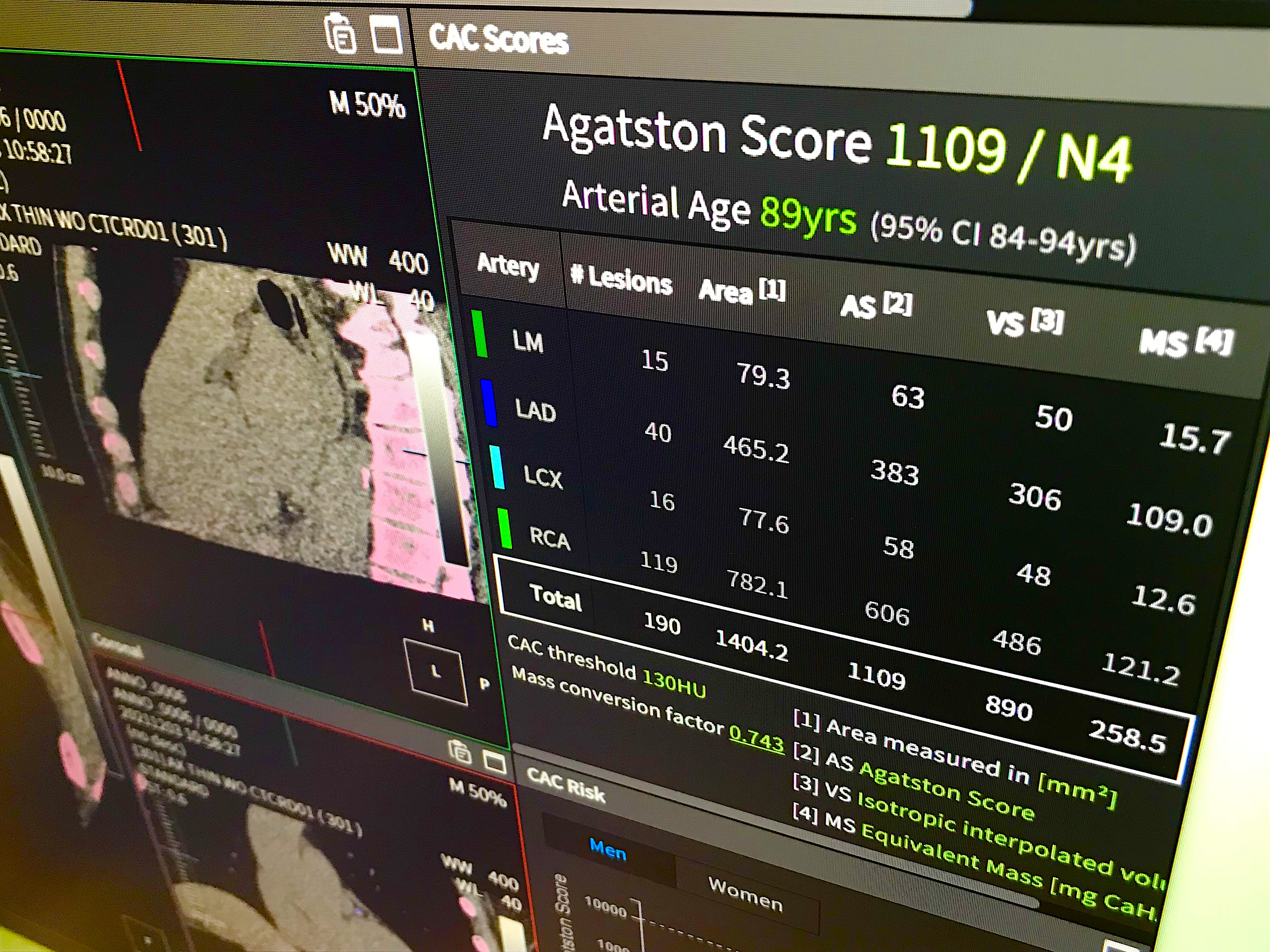Click the CAC Risk panel header
This screenshot has height=952, width=1270.
click(566, 785)
